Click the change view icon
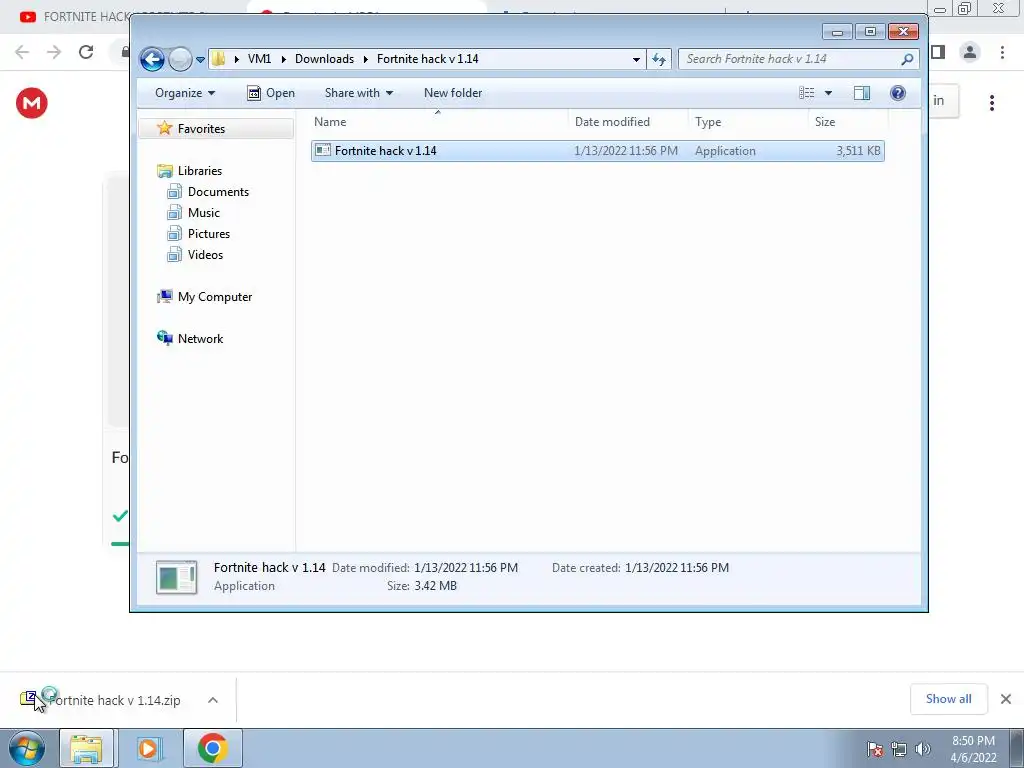This screenshot has width=1024, height=768. tap(807, 93)
